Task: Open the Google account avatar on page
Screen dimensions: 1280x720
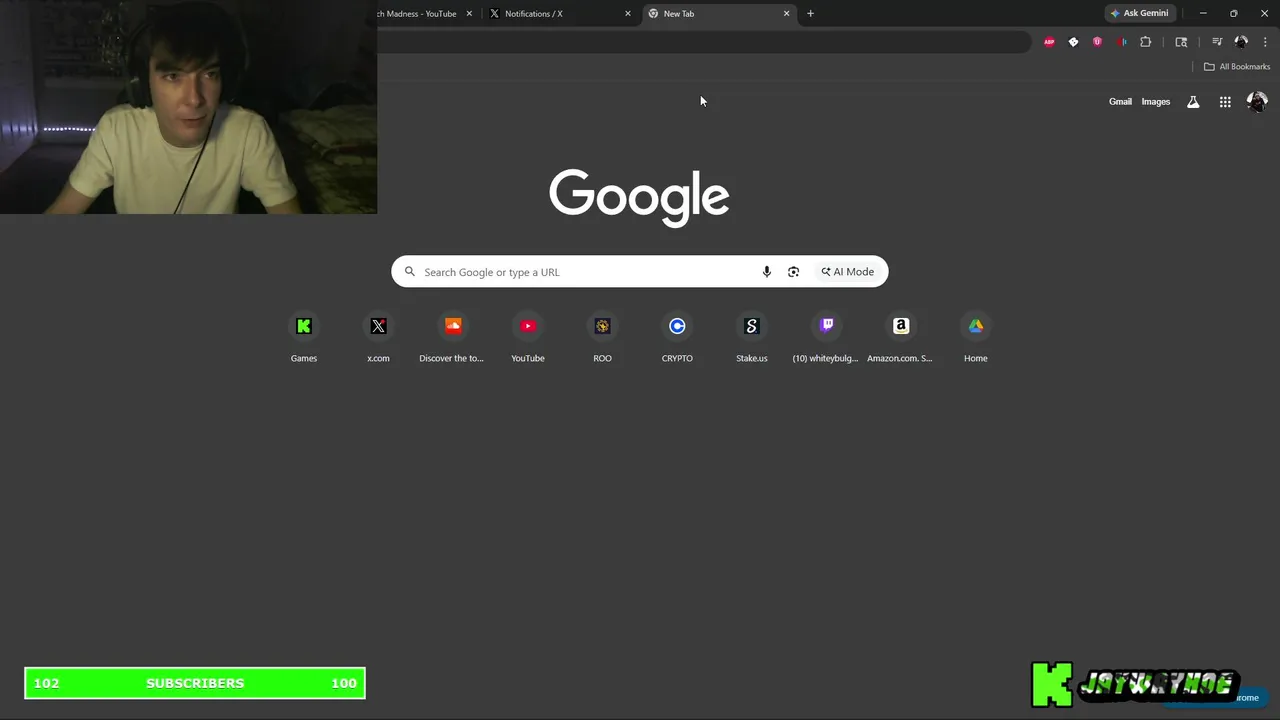Action: click(1257, 102)
